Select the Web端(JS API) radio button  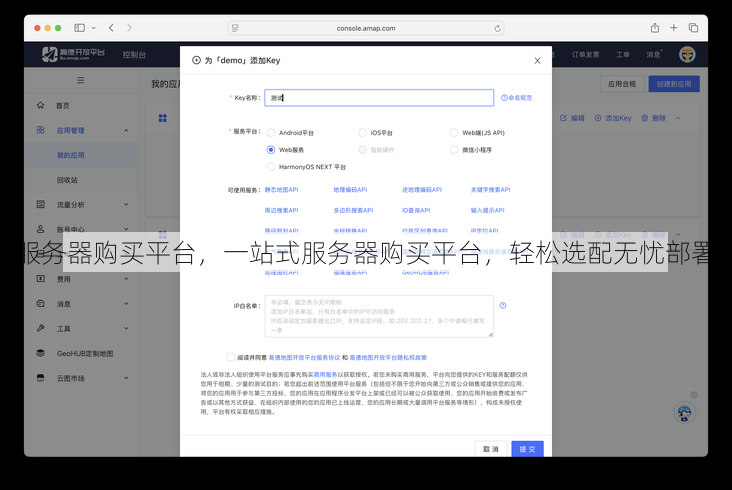point(454,133)
